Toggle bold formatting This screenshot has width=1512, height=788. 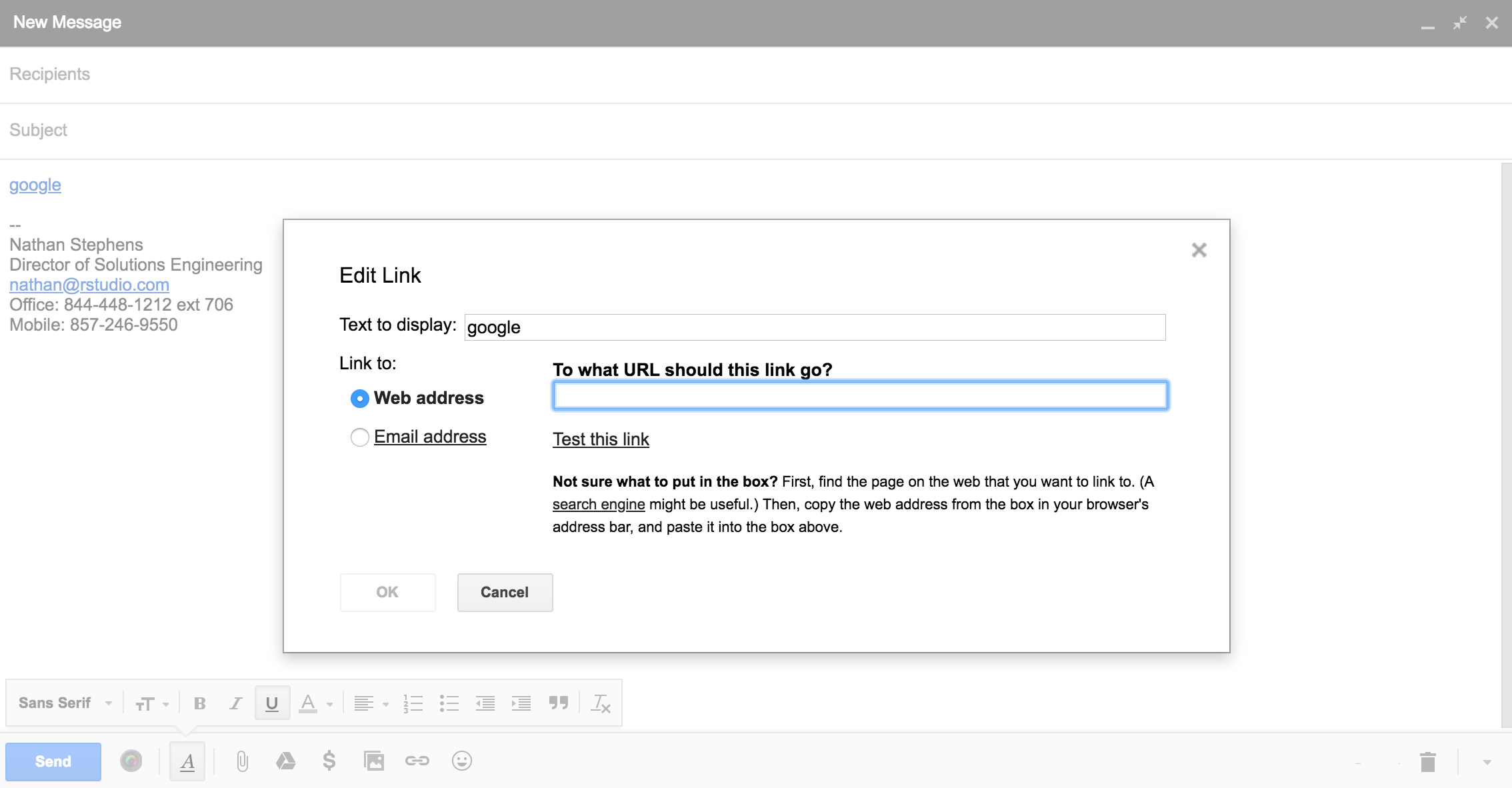[x=199, y=703]
